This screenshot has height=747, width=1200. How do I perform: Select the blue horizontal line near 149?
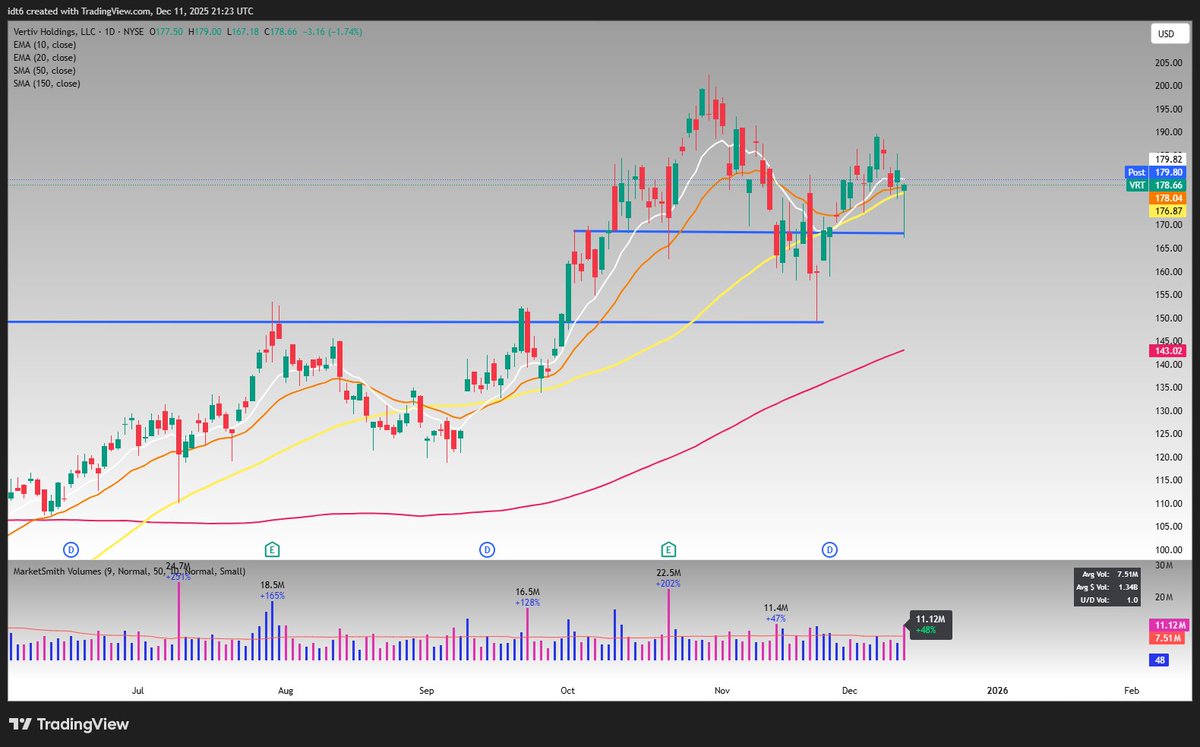coord(414,322)
